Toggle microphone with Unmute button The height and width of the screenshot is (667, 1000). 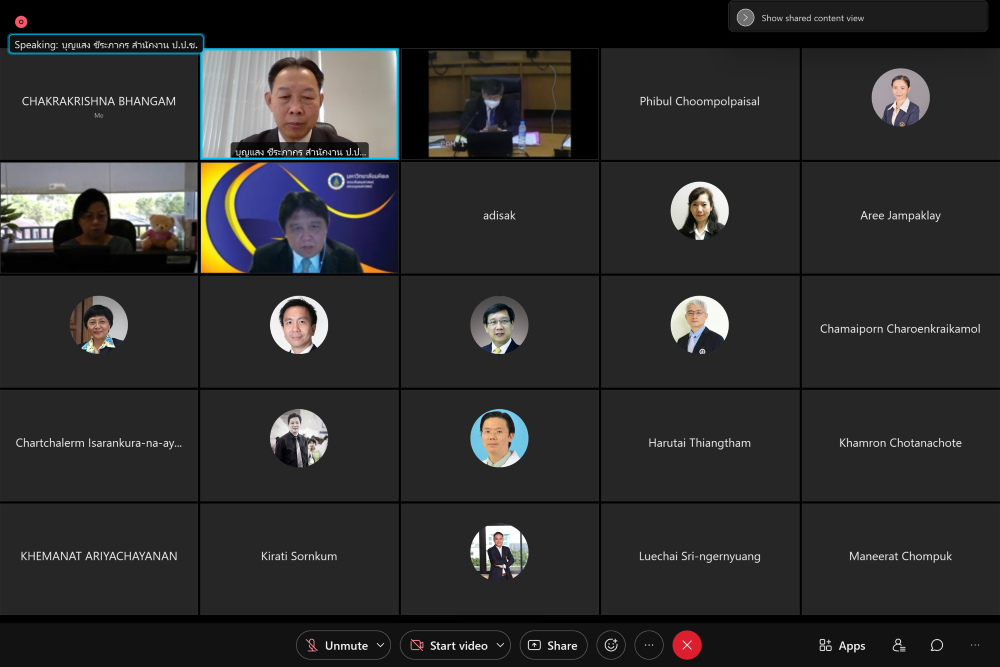pyautogui.click(x=337, y=645)
